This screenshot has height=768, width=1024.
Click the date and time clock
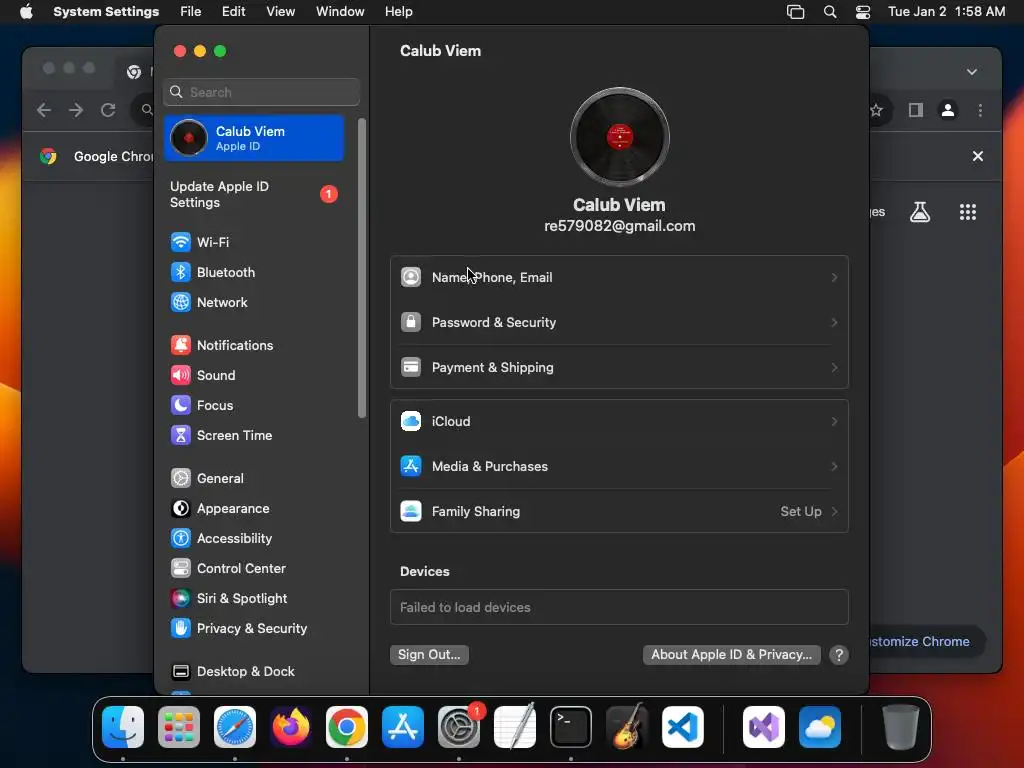click(x=947, y=12)
